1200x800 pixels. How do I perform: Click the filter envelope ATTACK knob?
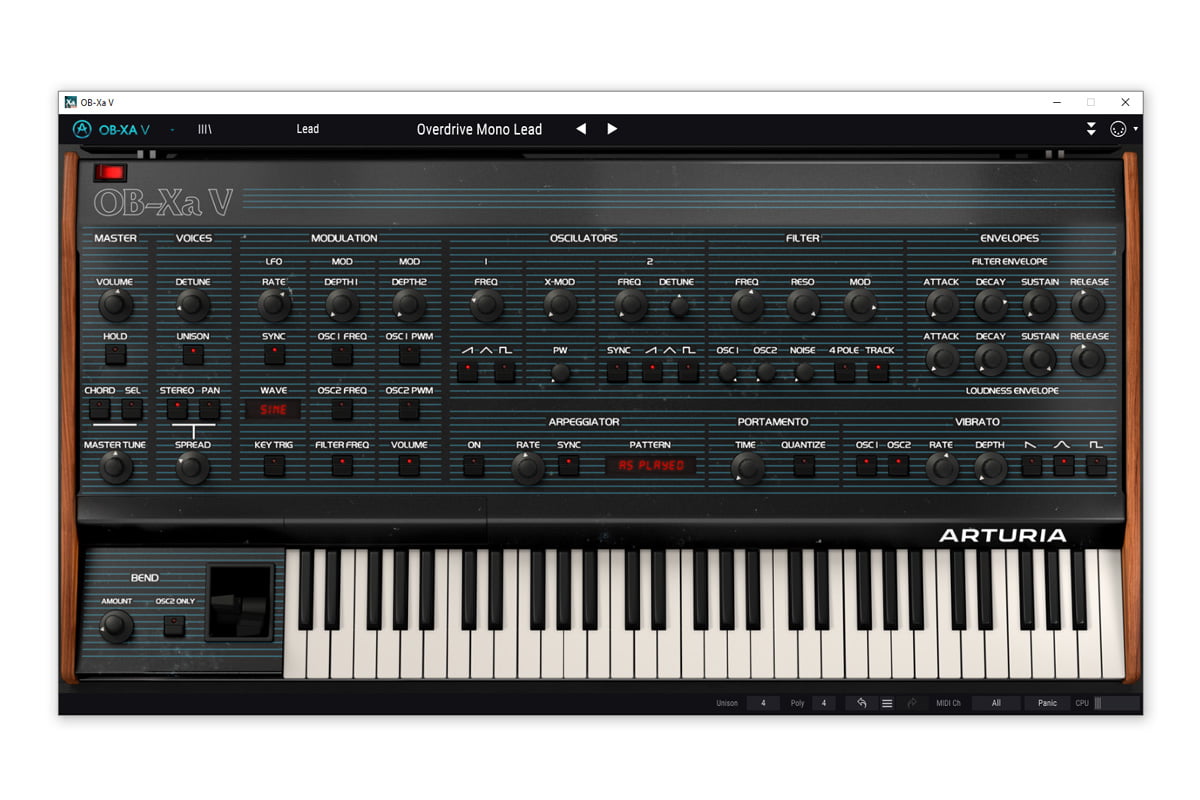click(x=941, y=305)
